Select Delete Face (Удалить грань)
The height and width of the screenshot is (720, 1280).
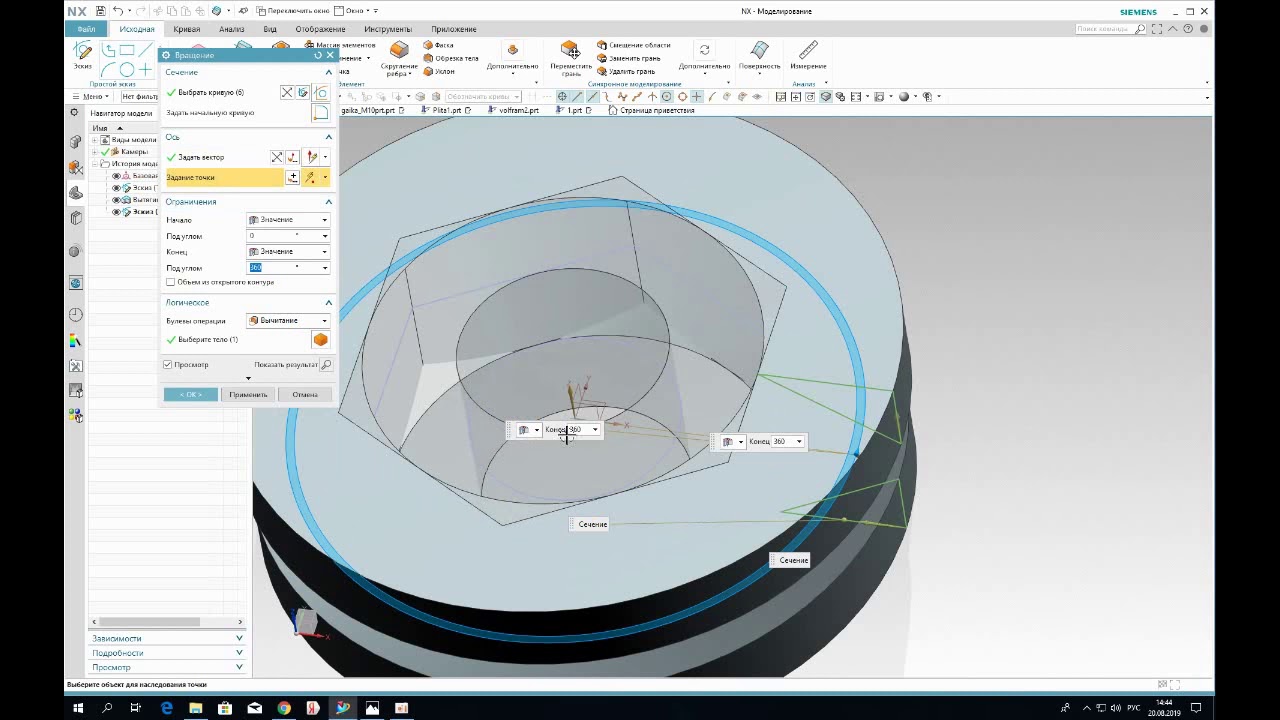coord(626,71)
